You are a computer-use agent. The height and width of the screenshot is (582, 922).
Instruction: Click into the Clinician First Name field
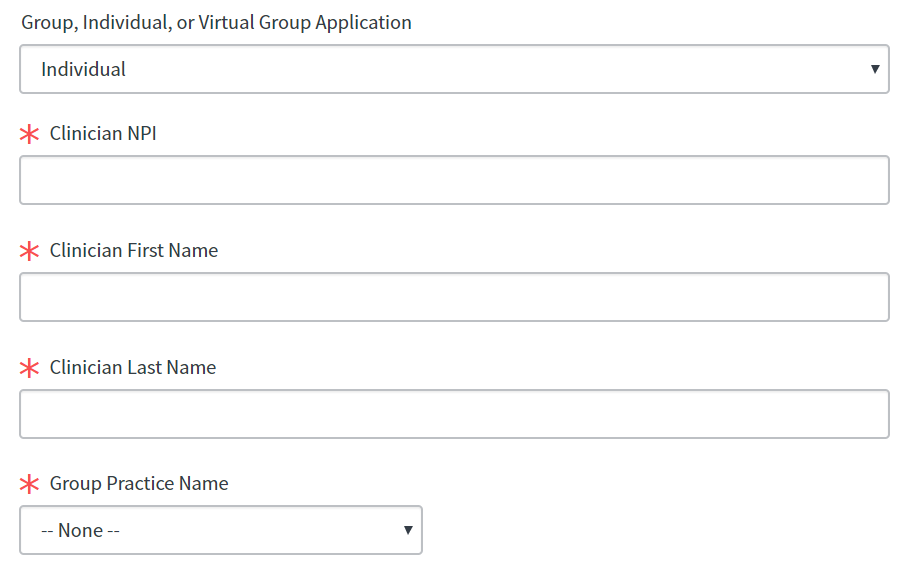tap(454, 297)
